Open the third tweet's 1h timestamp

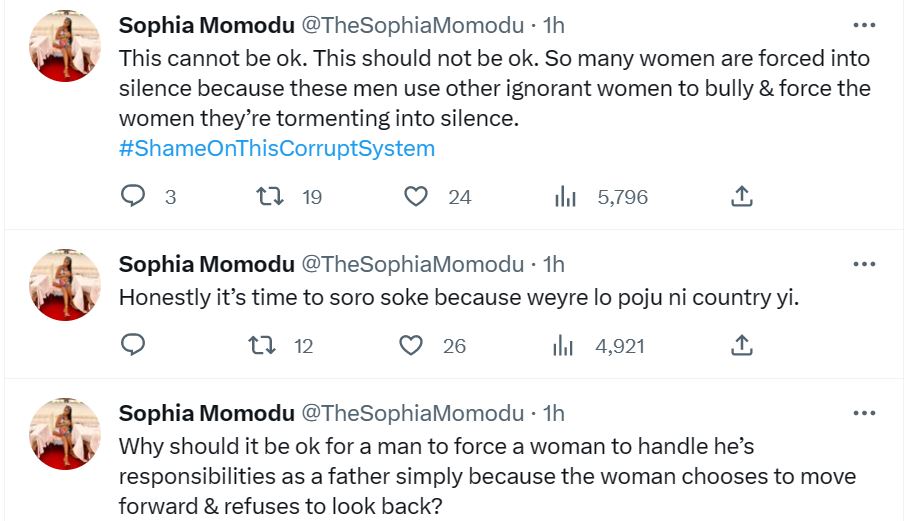pos(553,413)
